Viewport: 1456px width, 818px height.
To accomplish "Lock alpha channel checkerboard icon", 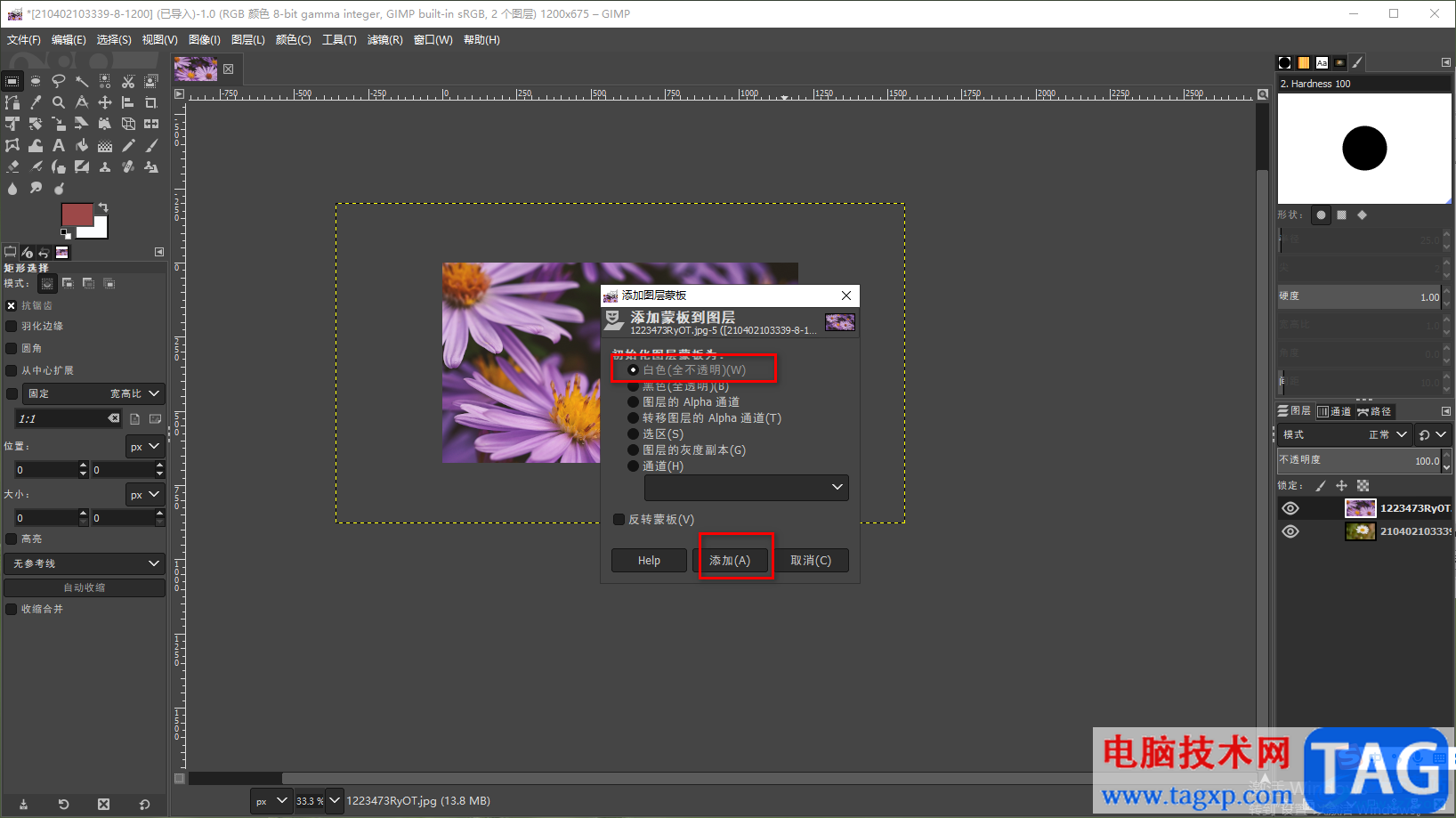I will (1363, 486).
